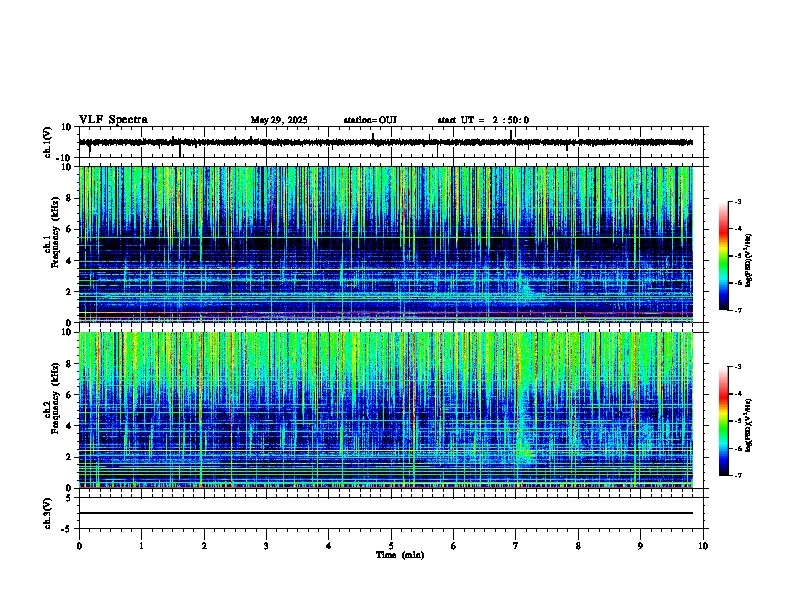Click the "3" tick on the time axis

(x=266, y=546)
